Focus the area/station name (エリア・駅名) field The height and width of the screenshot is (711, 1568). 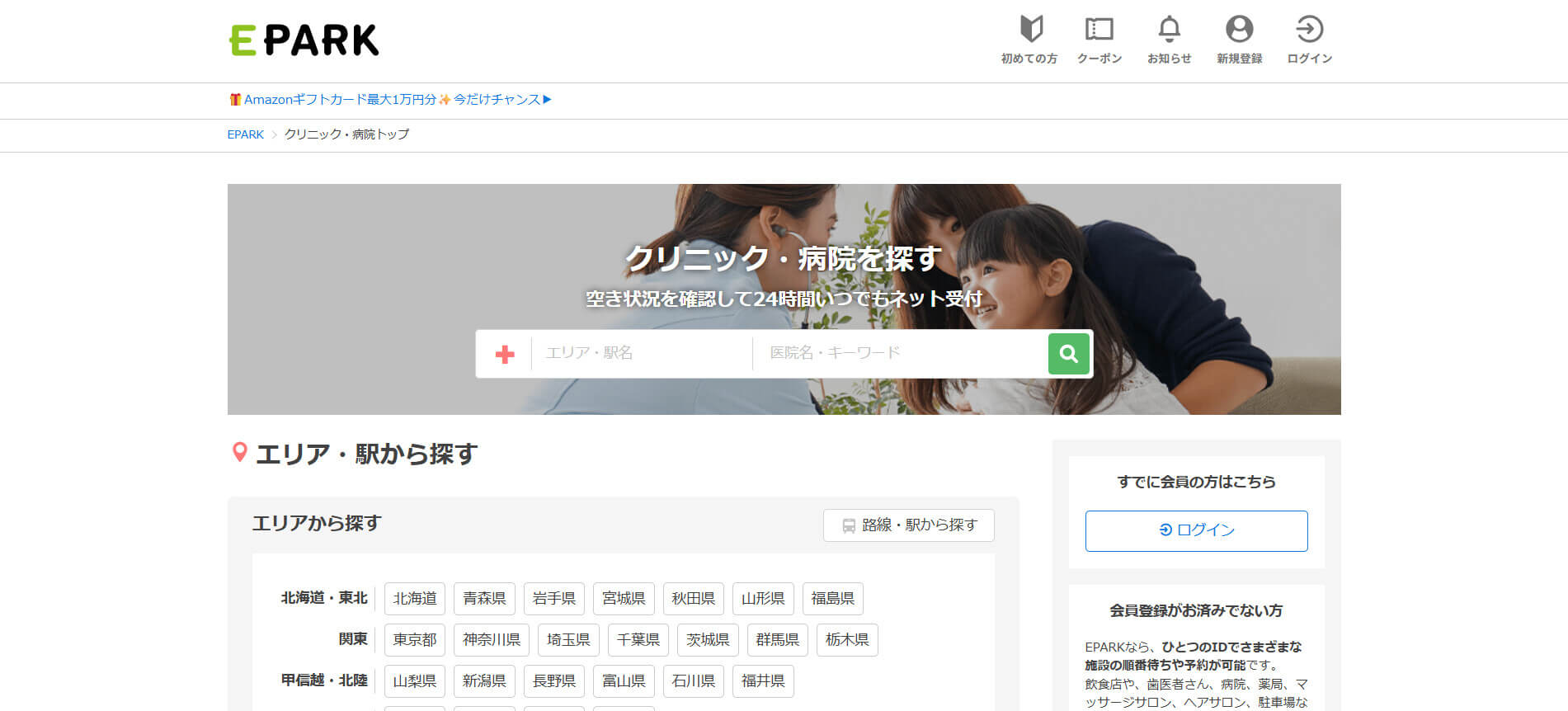click(x=640, y=353)
